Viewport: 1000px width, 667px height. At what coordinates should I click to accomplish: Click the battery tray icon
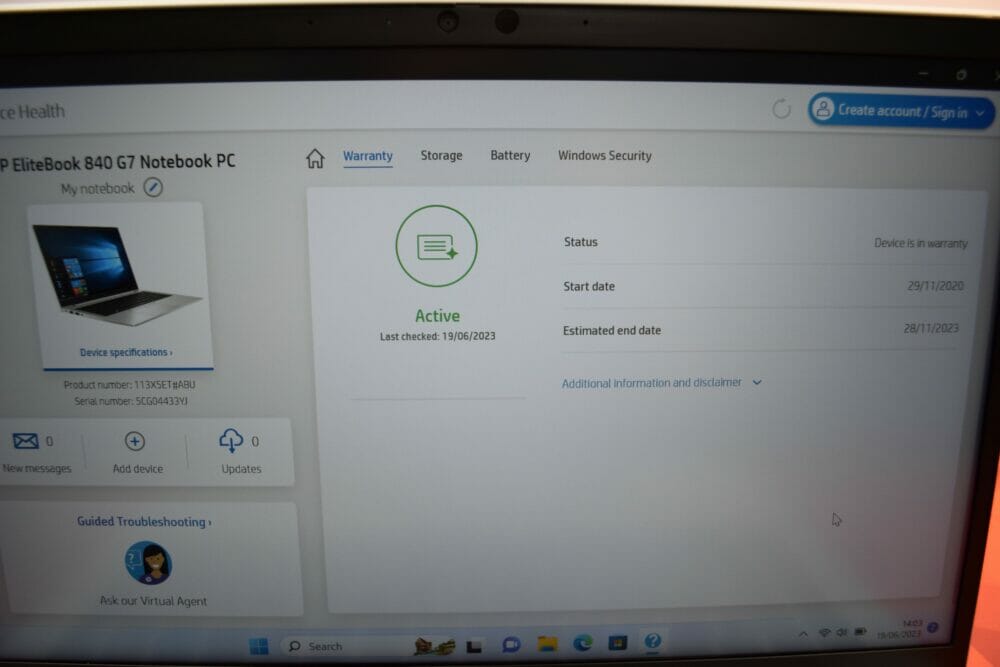coord(860,631)
